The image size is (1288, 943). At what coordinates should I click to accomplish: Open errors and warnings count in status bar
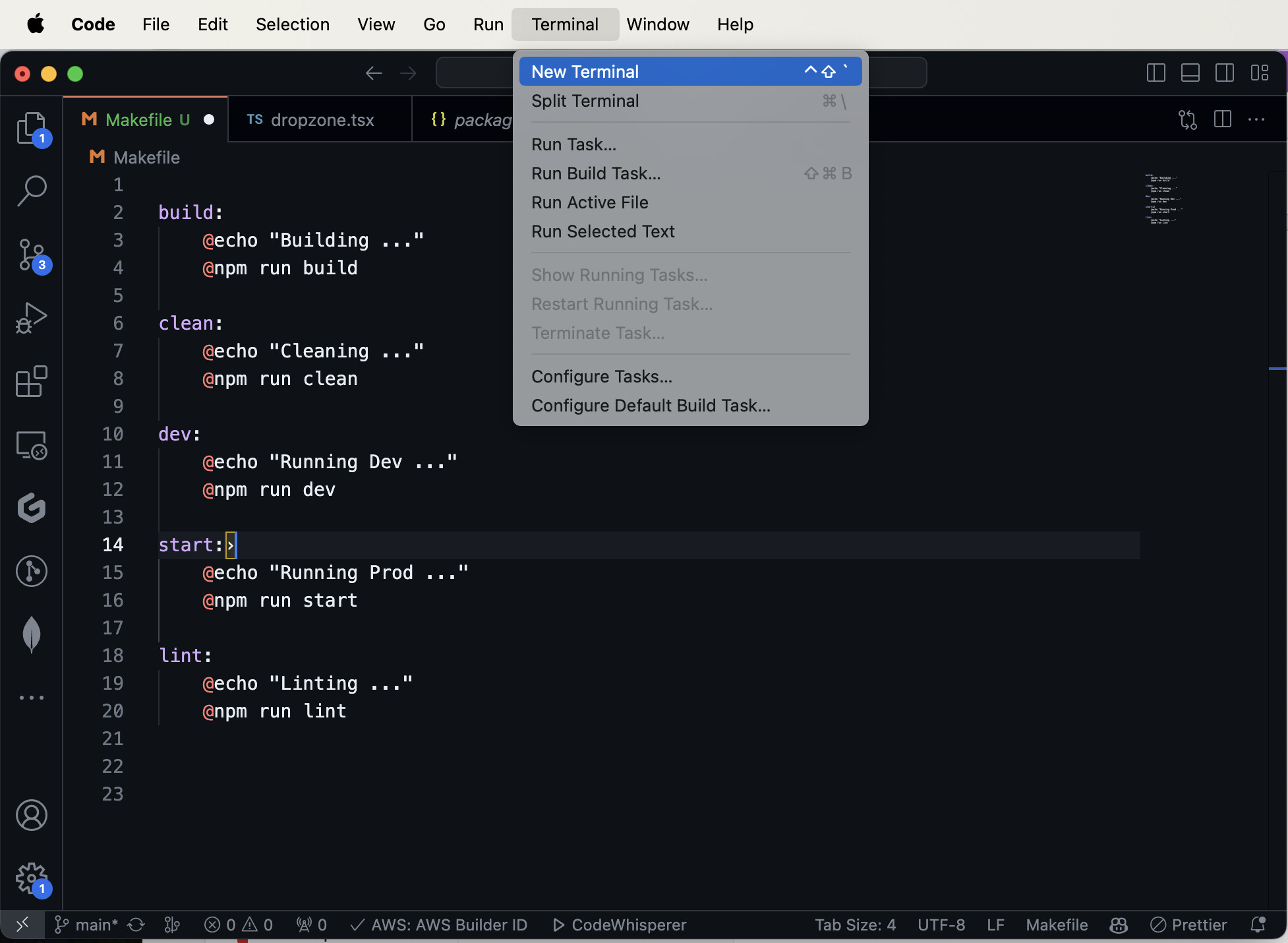[239, 925]
